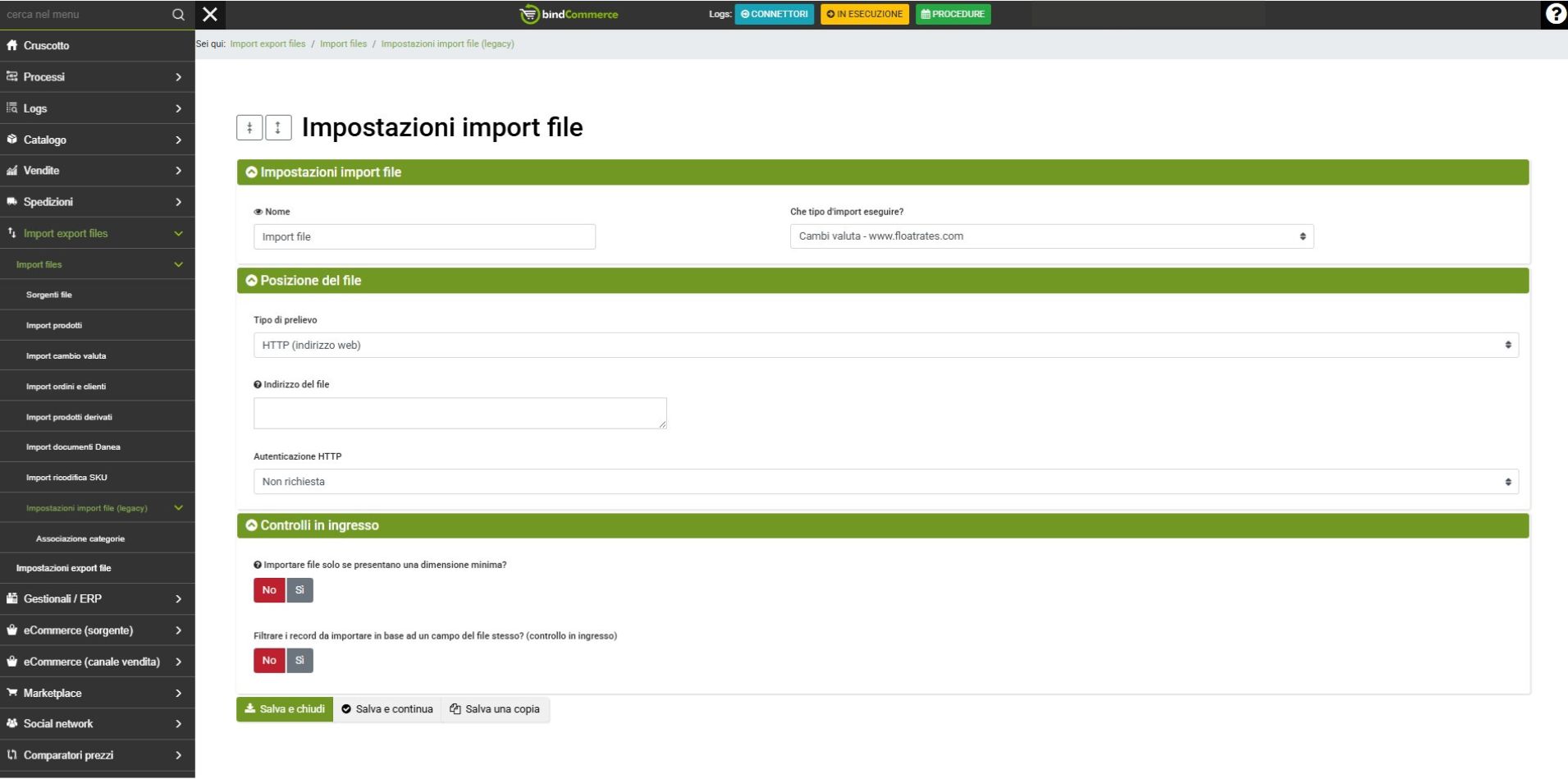
Task: Open the Connettori logs button
Action: 774,14
